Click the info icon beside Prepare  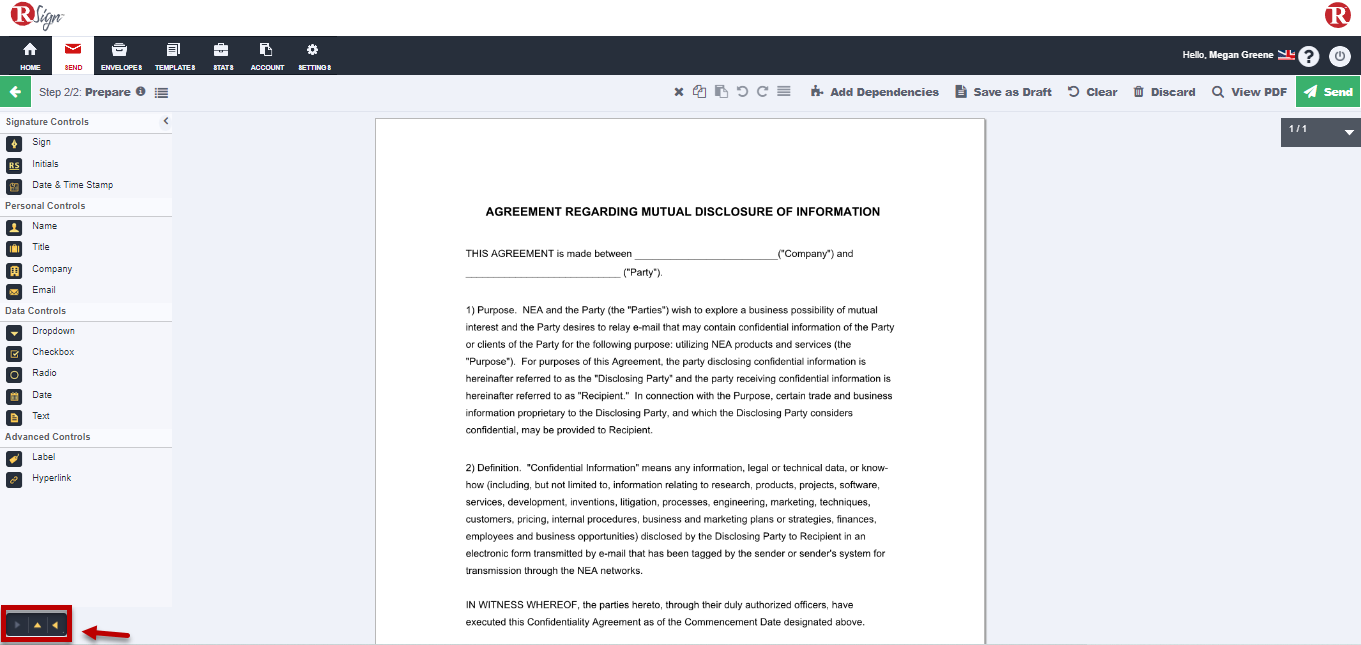[141, 91]
